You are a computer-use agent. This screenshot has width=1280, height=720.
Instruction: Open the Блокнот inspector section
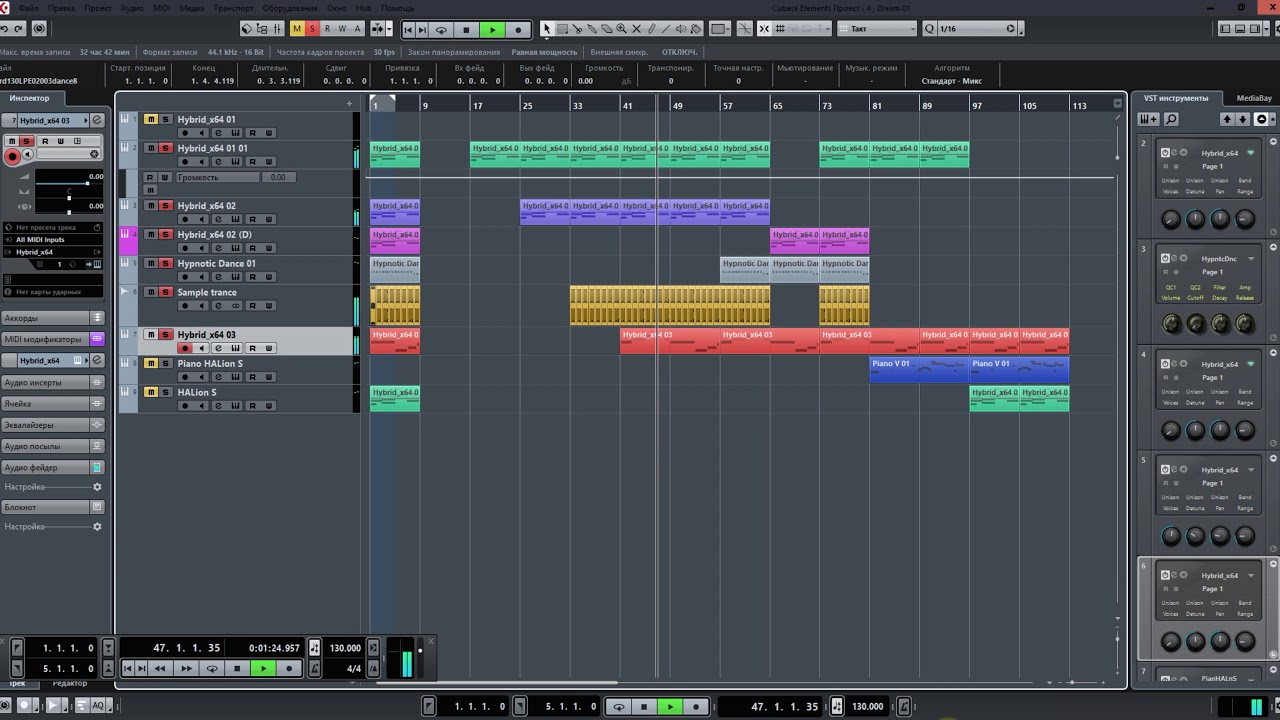click(52, 507)
